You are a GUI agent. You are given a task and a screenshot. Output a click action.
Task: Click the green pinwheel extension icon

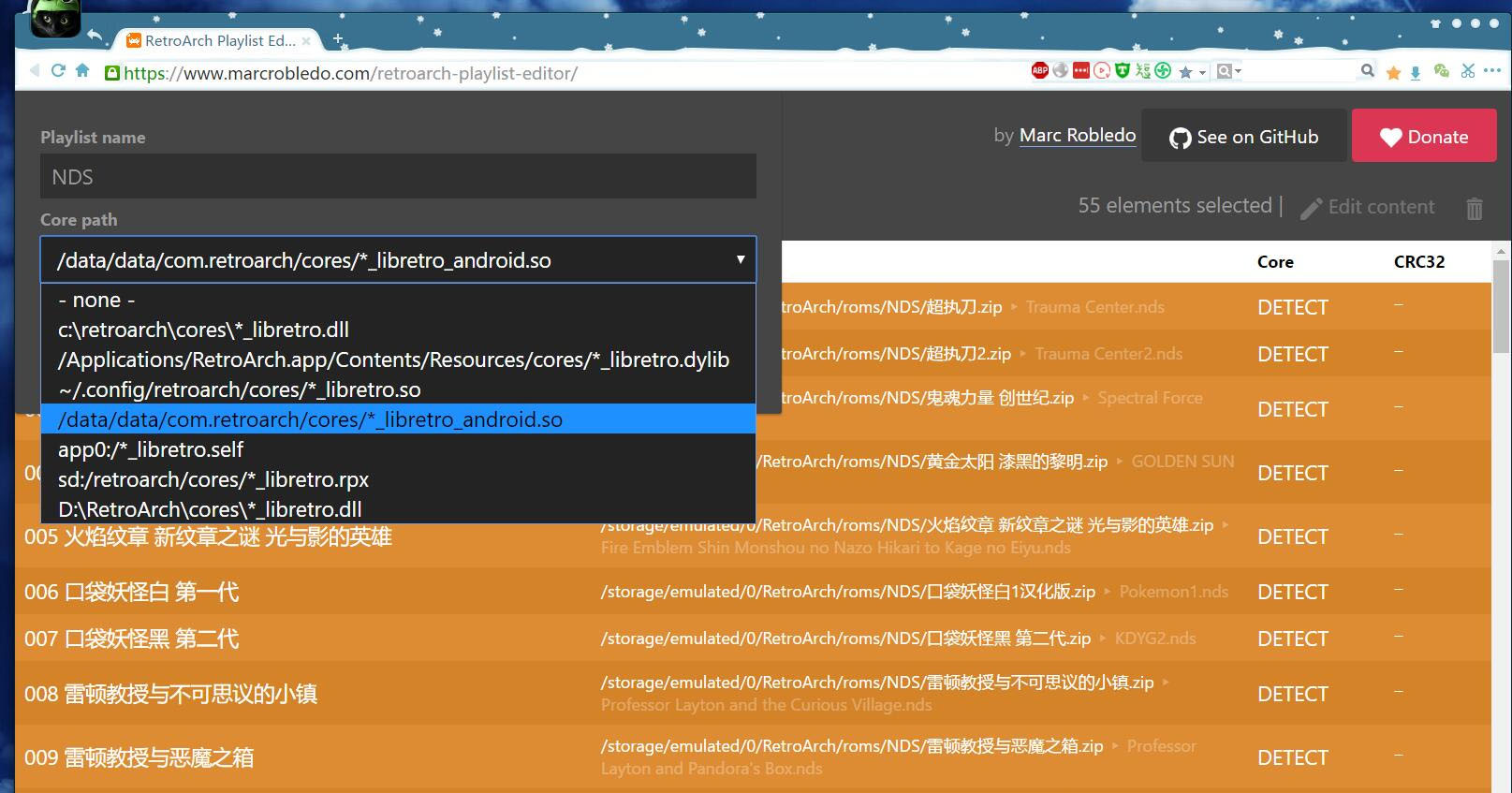tap(1164, 71)
